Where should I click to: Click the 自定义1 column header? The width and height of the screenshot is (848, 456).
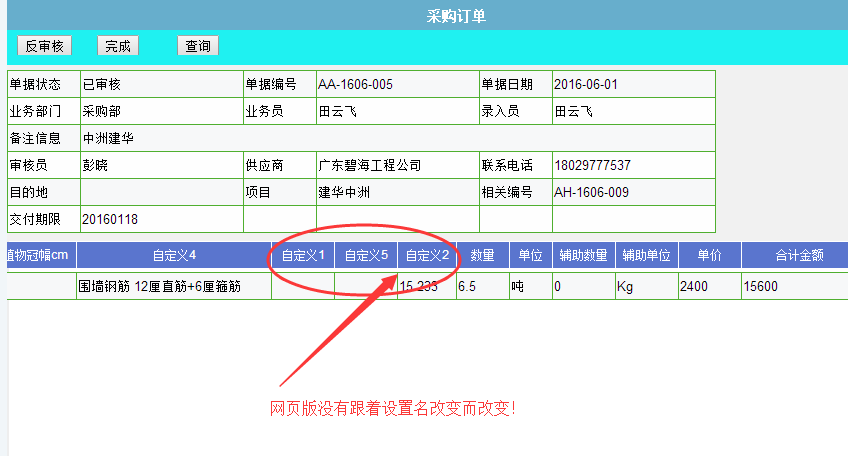coord(303,256)
